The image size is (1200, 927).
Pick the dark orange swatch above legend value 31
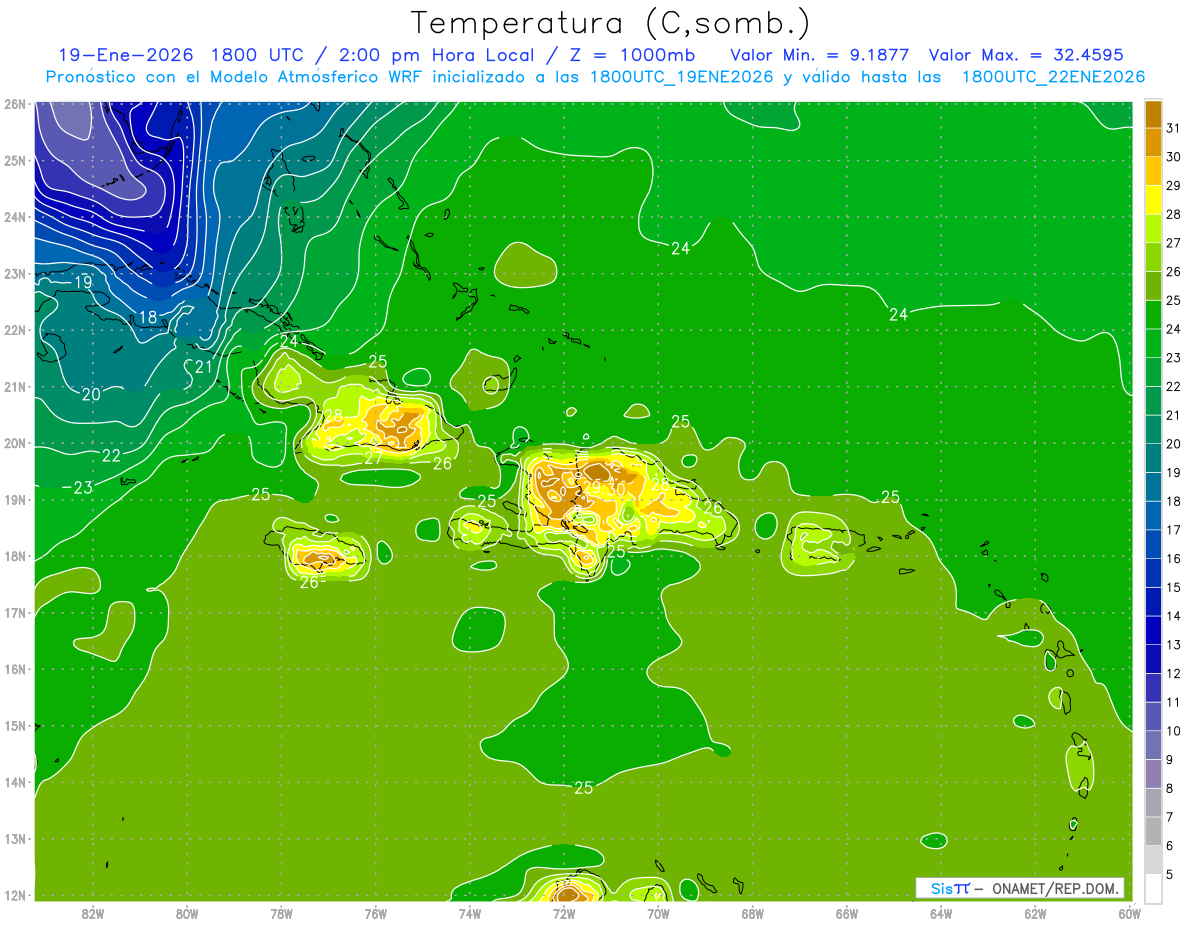(1153, 114)
